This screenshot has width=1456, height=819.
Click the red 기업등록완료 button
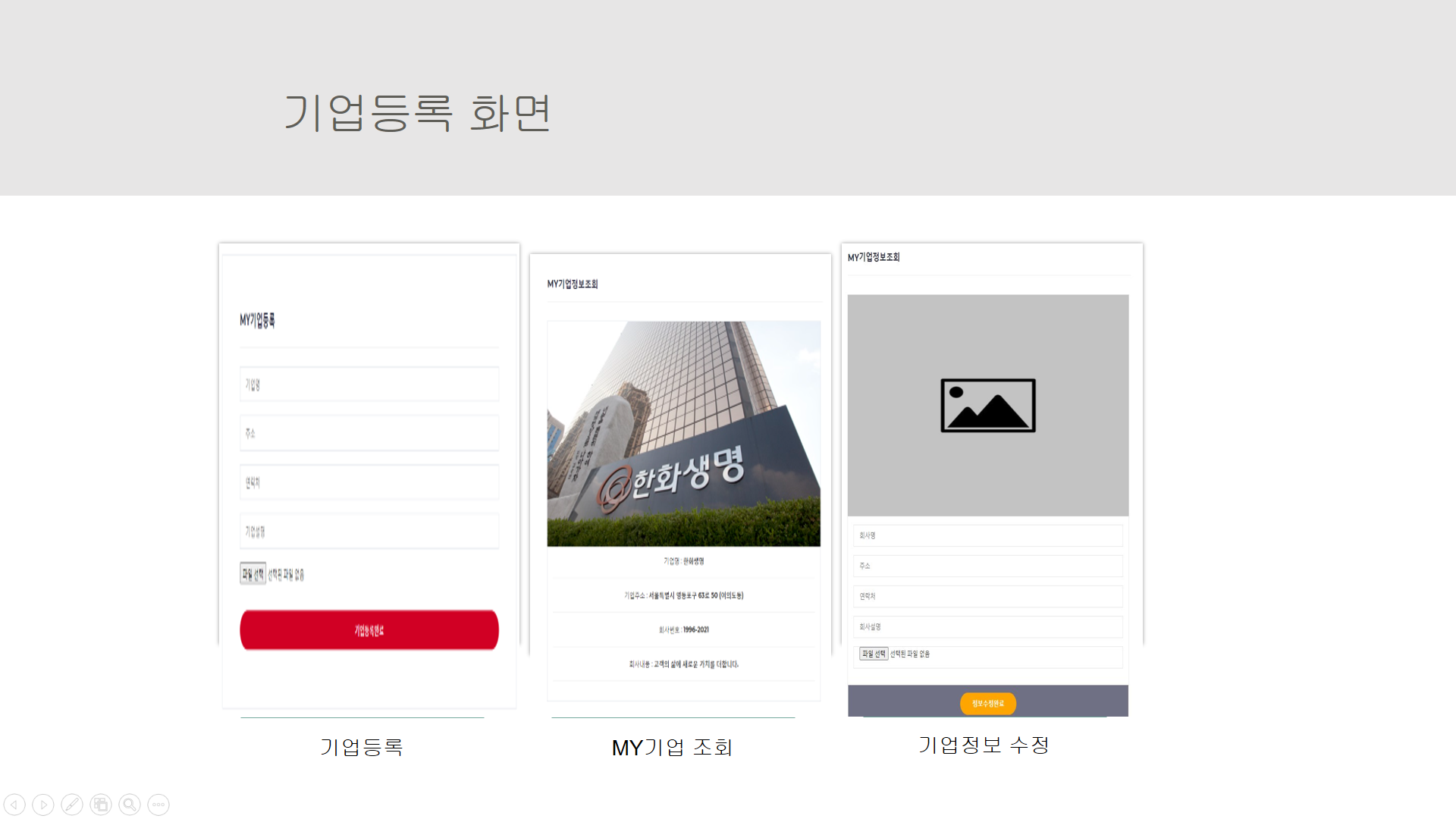coord(369,630)
